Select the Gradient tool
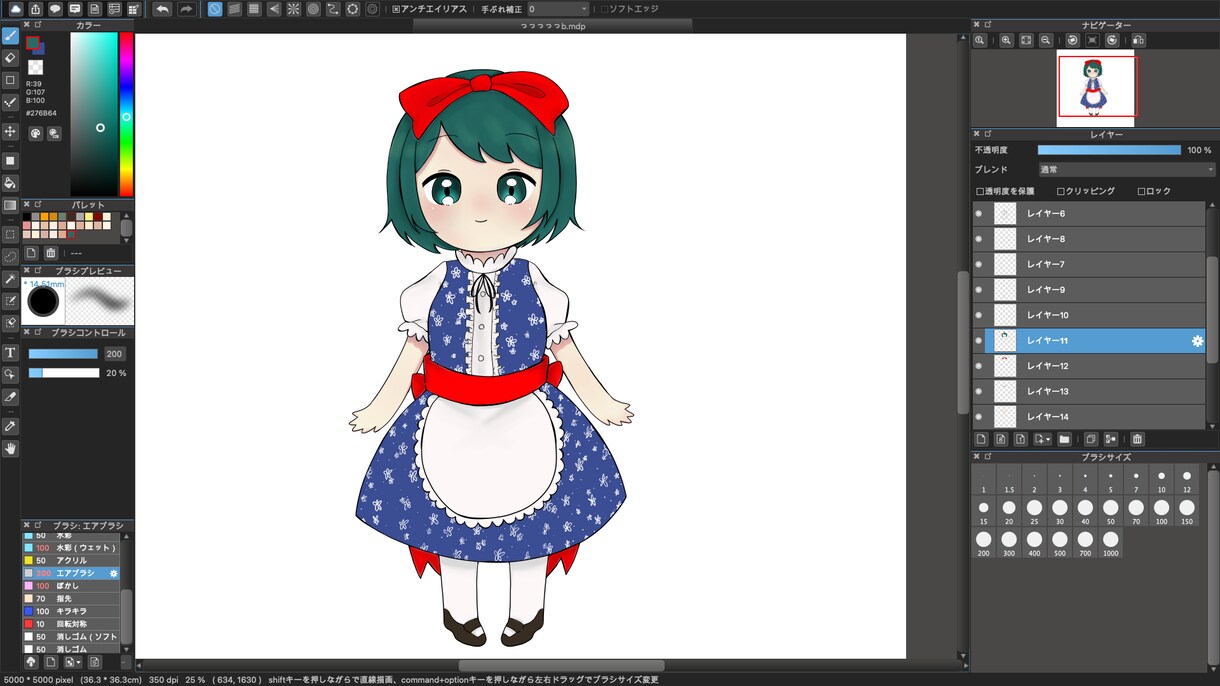The width and height of the screenshot is (1220, 686). point(10,205)
